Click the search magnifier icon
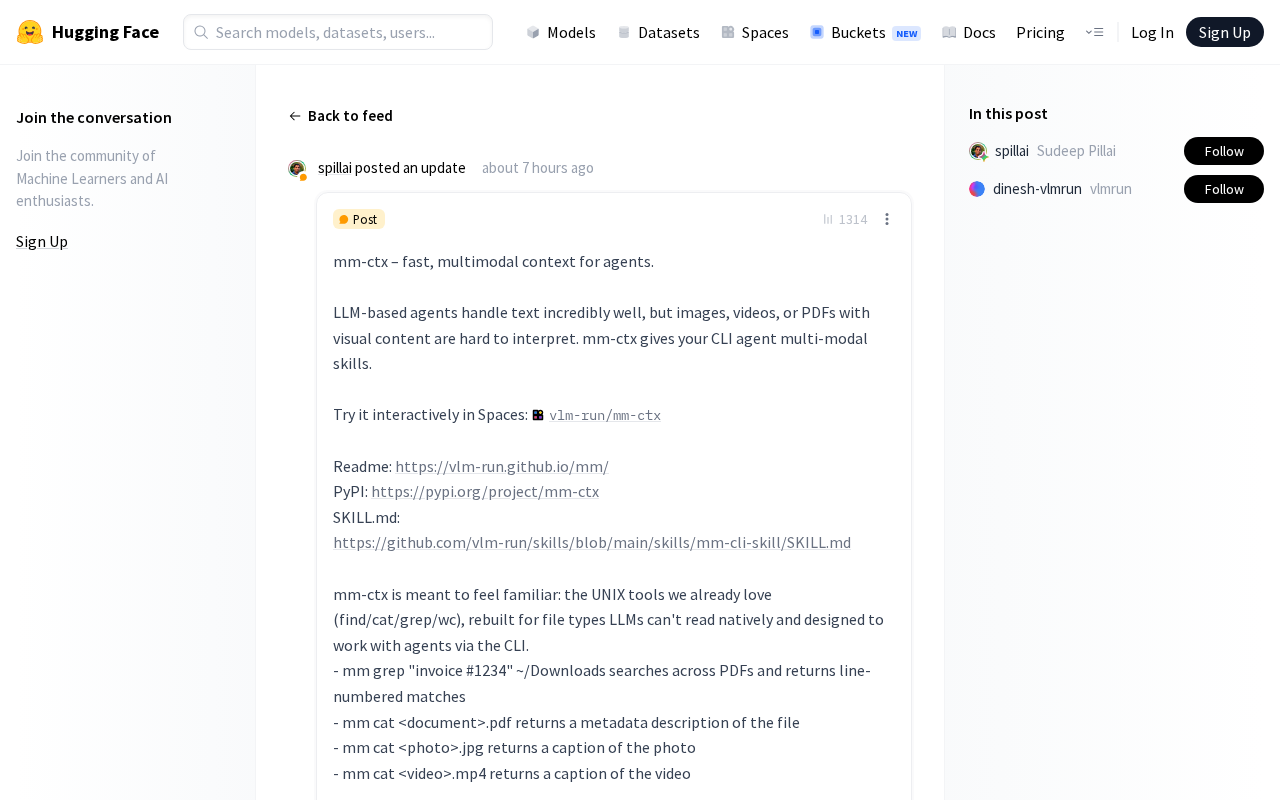 pos(201,32)
